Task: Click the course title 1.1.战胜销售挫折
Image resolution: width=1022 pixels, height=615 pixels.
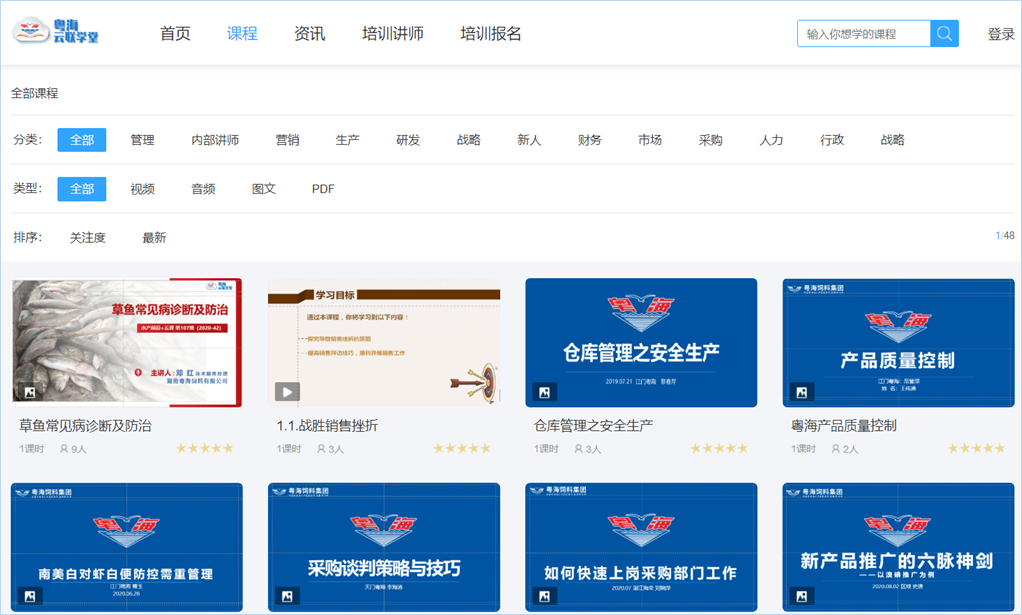Action: tap(327, 426)
